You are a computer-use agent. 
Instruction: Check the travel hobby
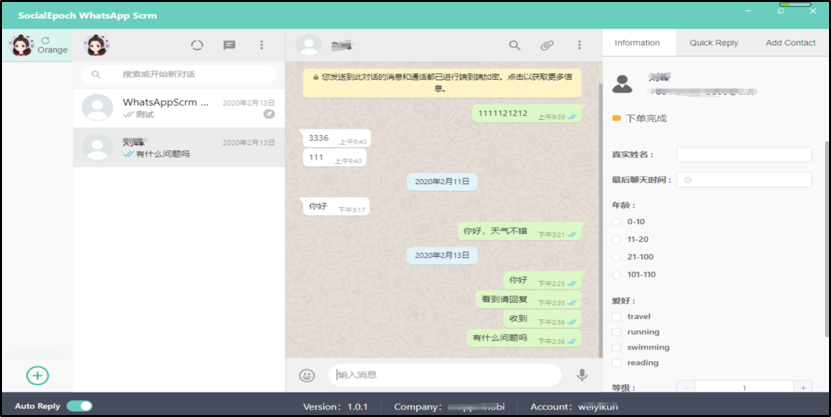click(x=616, y=316)
